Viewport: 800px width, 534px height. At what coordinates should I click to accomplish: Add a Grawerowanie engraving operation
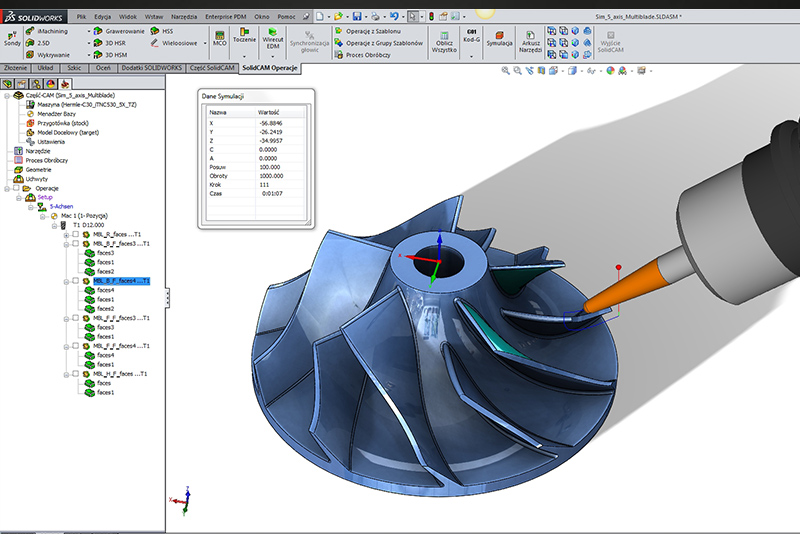pos(119,31)
